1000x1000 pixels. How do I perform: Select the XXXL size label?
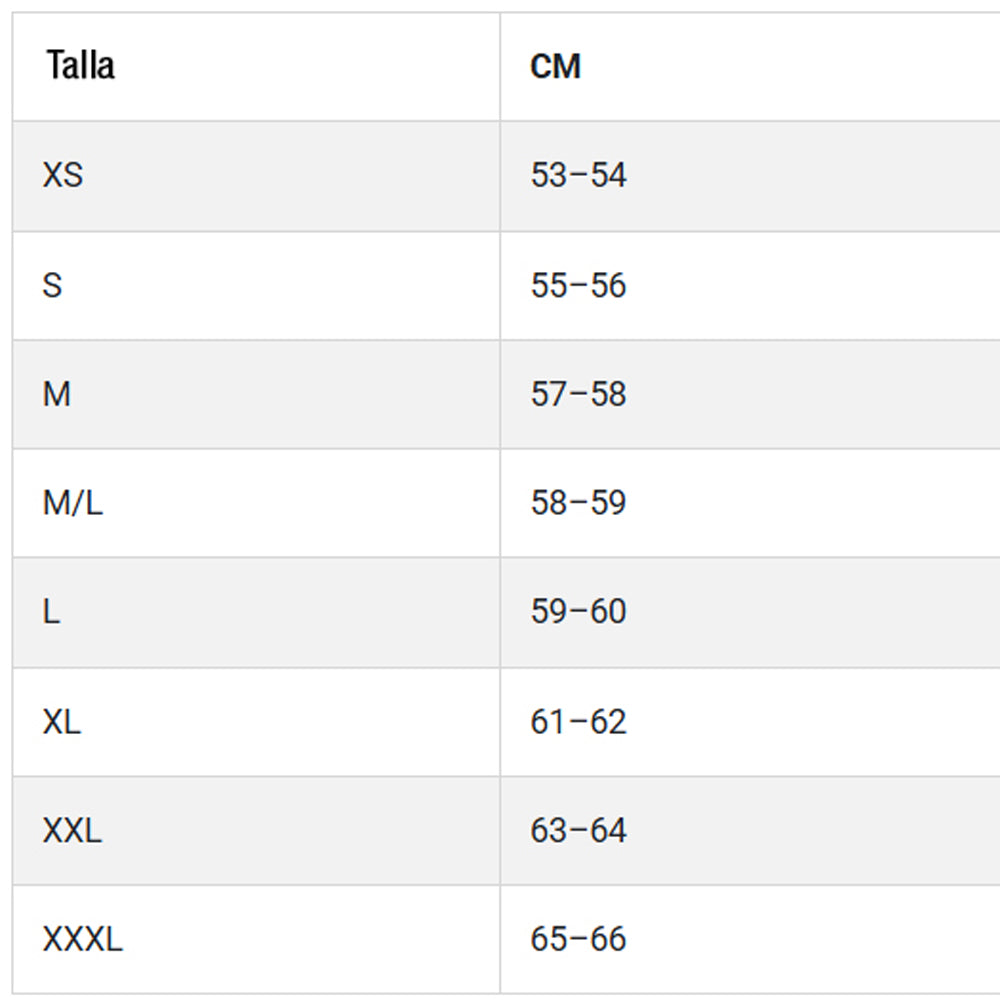[82, 940]
